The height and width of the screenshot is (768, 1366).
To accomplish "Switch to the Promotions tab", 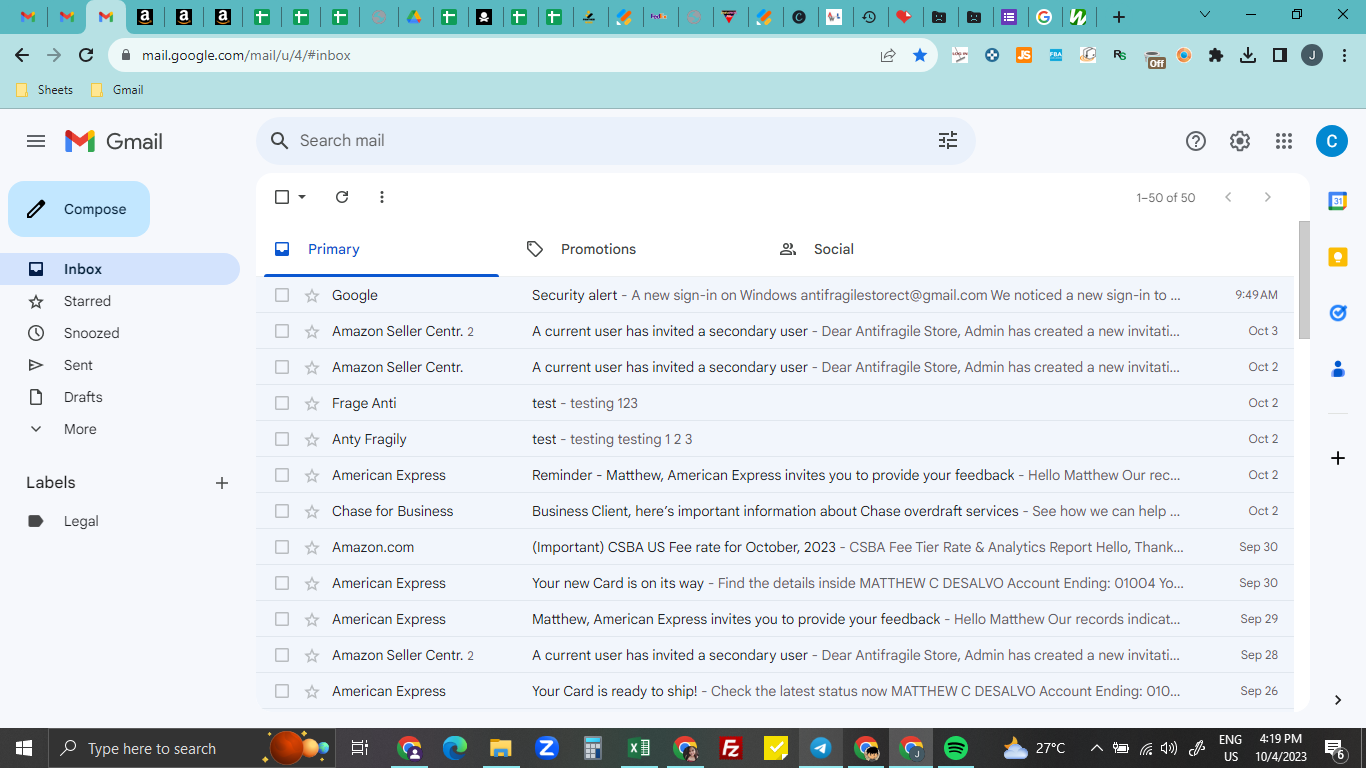I will (634, 249).
